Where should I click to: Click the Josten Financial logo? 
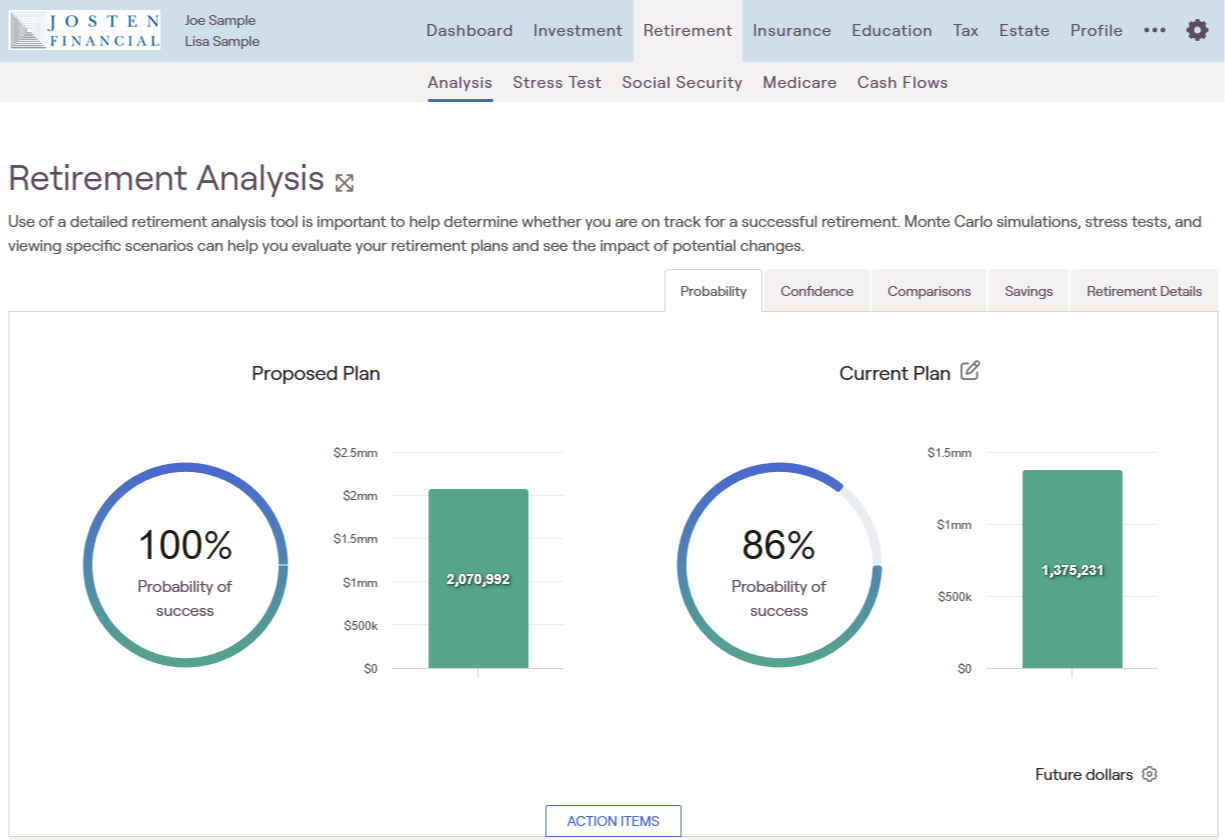pyautogui.click(x=84, y=31)
